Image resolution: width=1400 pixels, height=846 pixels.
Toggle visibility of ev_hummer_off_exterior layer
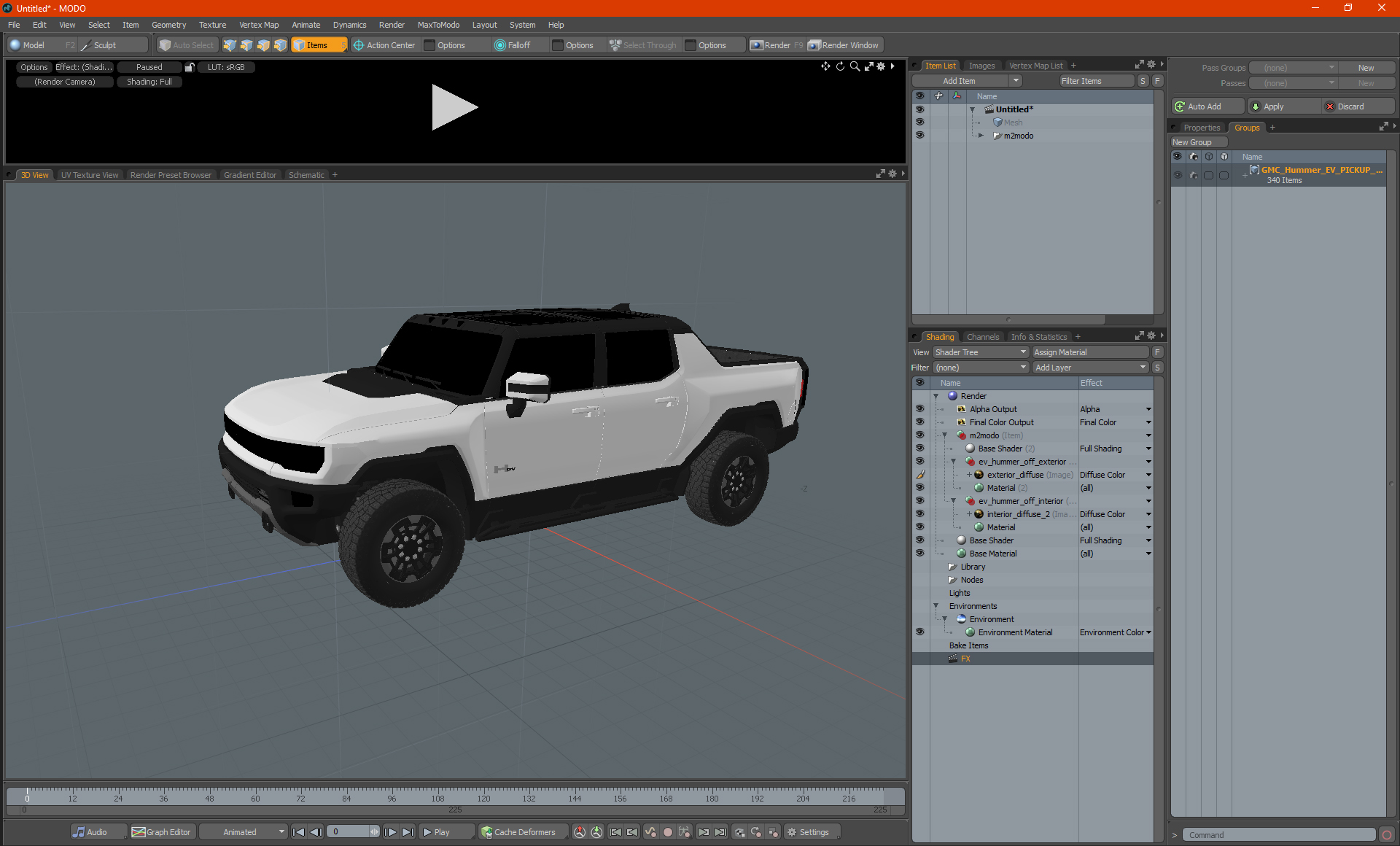[919, 462]
